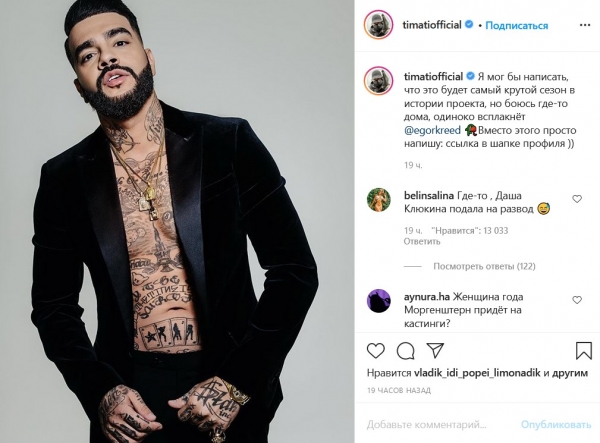Open belinsalina's profile picture
This screenshot has height=443, width=600.
(378, 199)
